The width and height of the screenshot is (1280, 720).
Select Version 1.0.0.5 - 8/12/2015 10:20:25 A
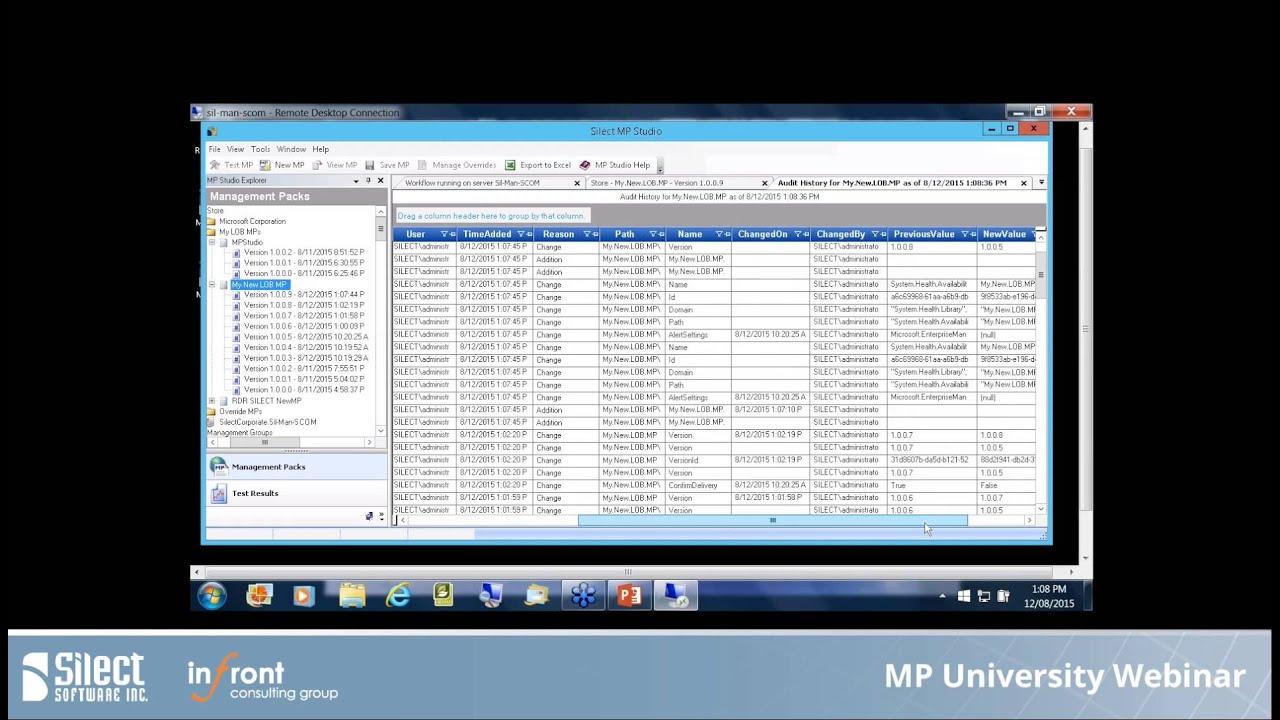point(305,337)
